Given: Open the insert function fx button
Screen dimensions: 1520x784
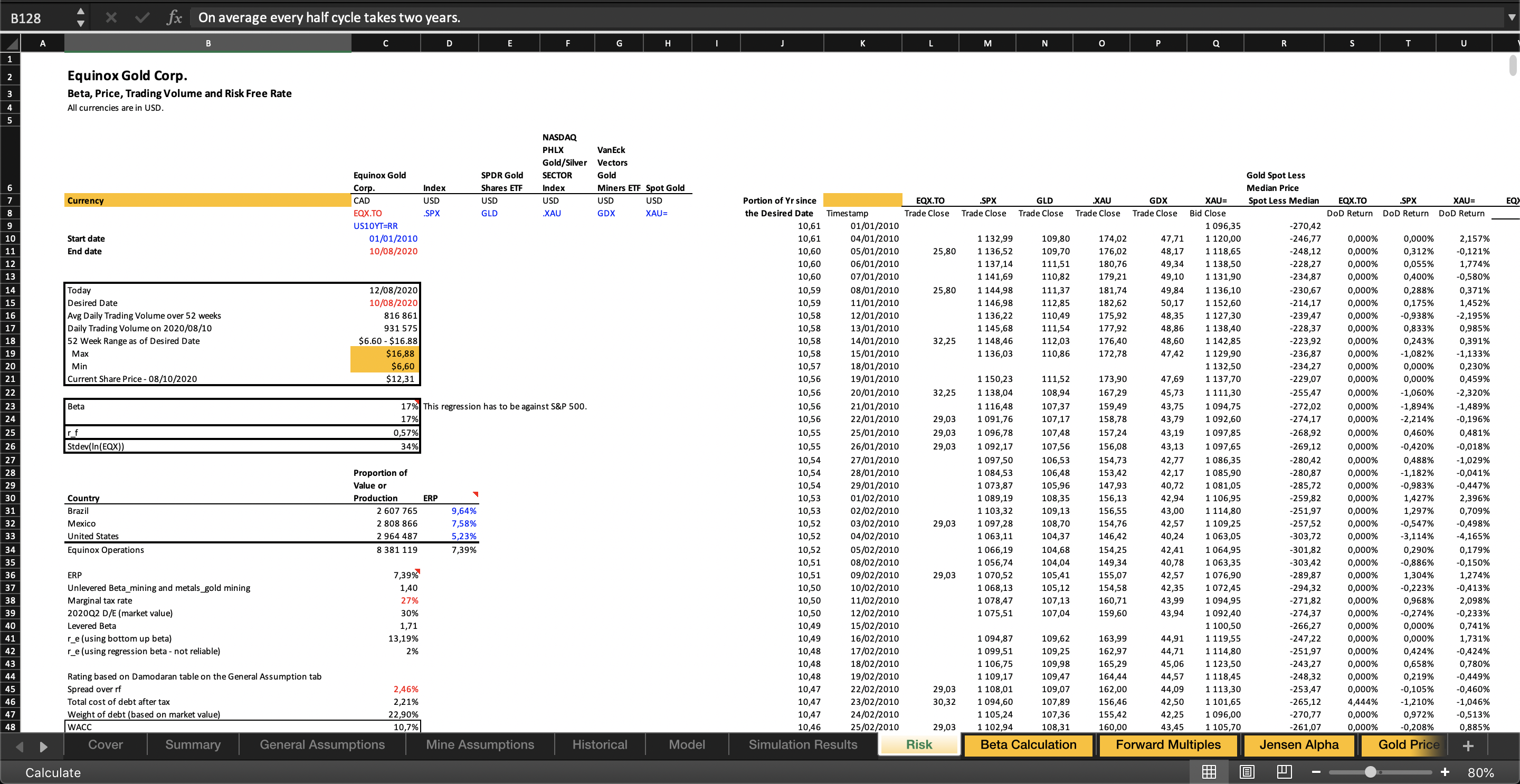Looking at the screenshot, I should [174, 18].
